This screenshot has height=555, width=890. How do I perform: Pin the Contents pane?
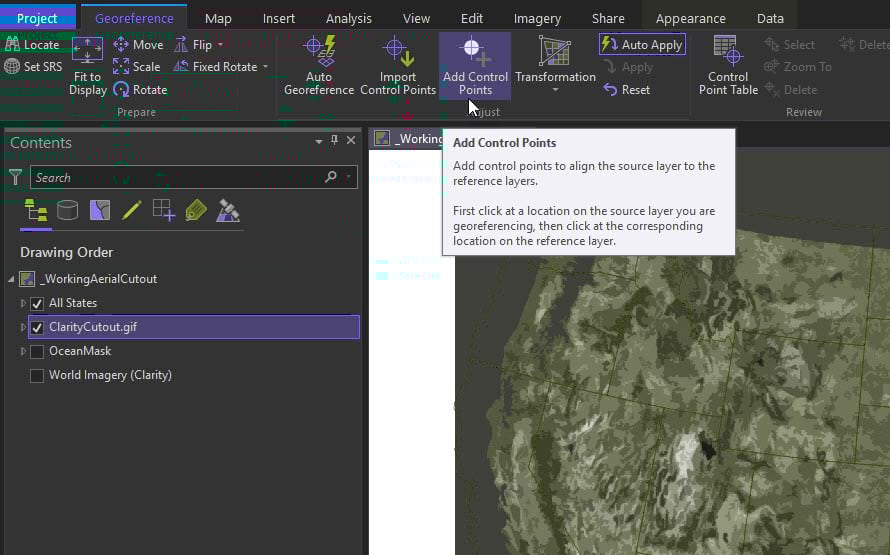[334, 140]
